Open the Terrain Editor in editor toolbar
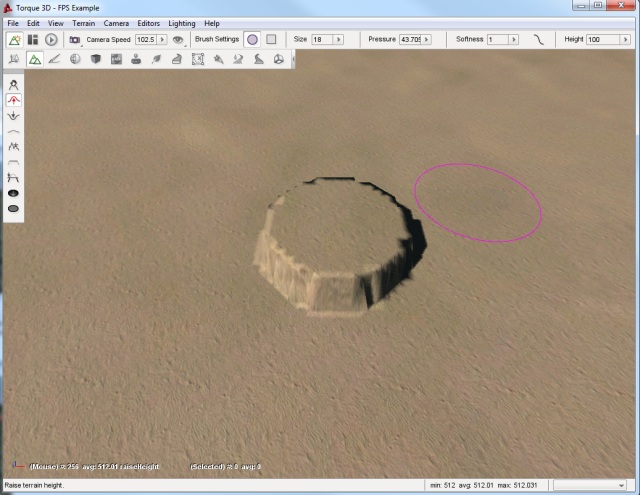The width and height of the screenshot is (640, 495). point(35,59)
